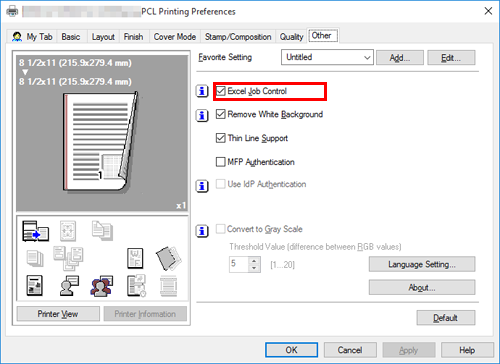Click the document with clock icon
The height and width of the screenshot is (364, 500).
(136, 286)
